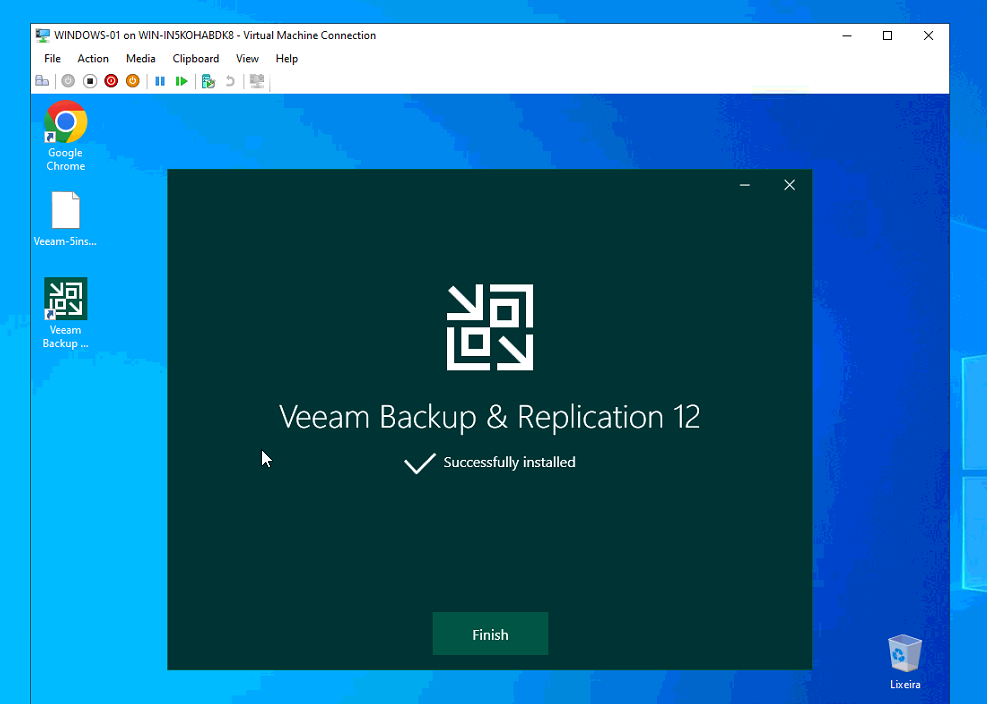The image size is (987, 704).
Task: Open the File menu
Action: click(x=52, y=59)
